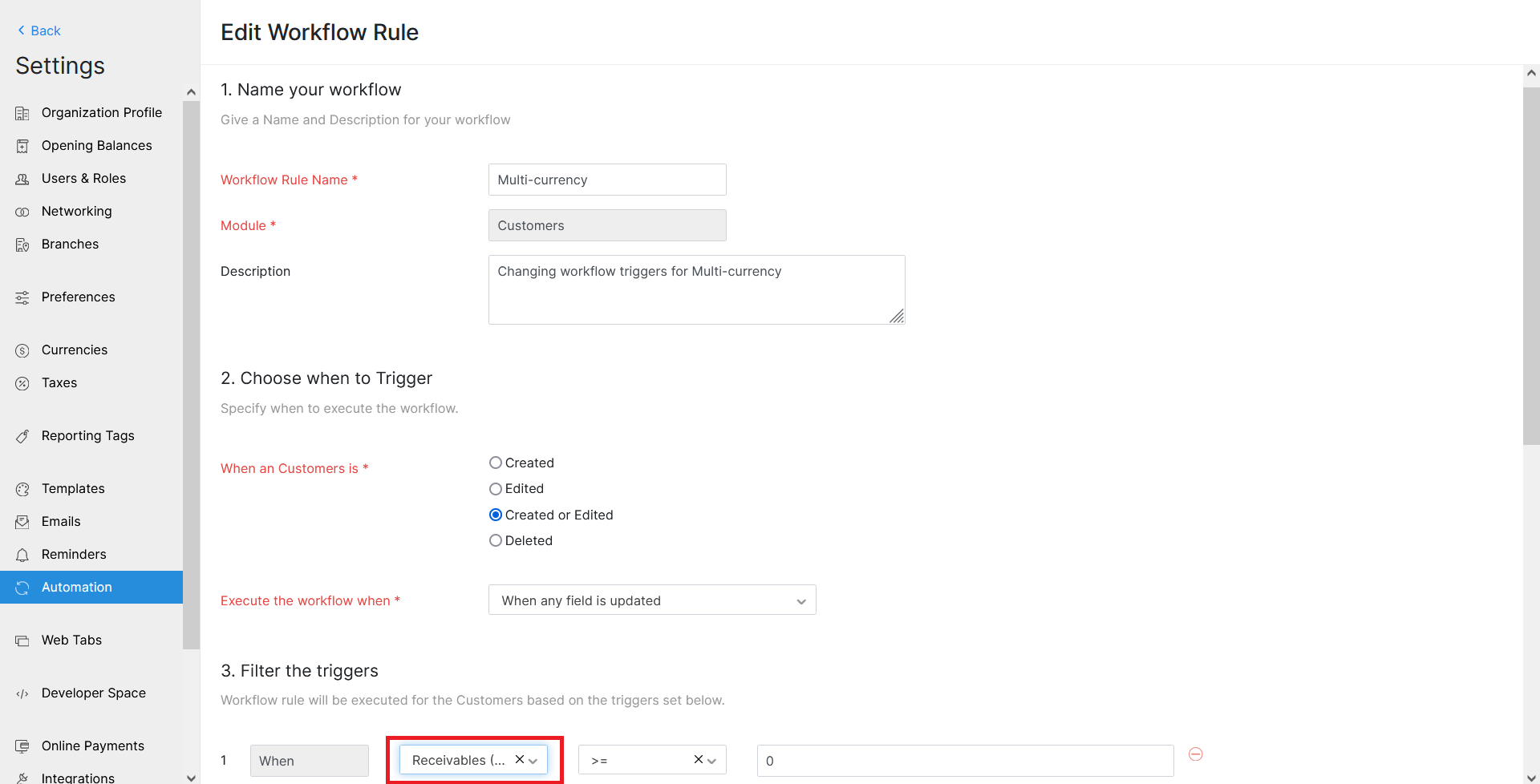Open the 'When any field is updated' dropdown
This screenshot has height=784, width=1540.
click(651, 600)
